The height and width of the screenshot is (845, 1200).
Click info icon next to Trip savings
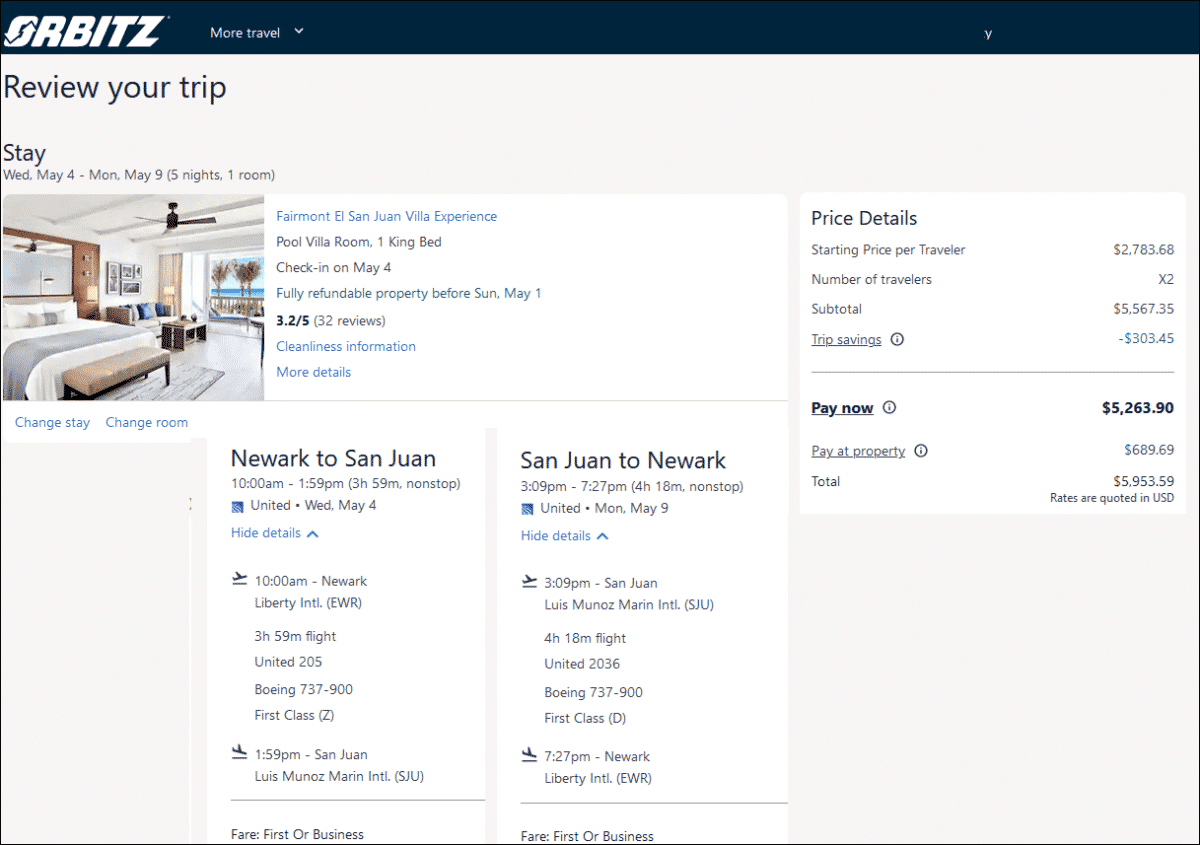(x=897, y=339)
